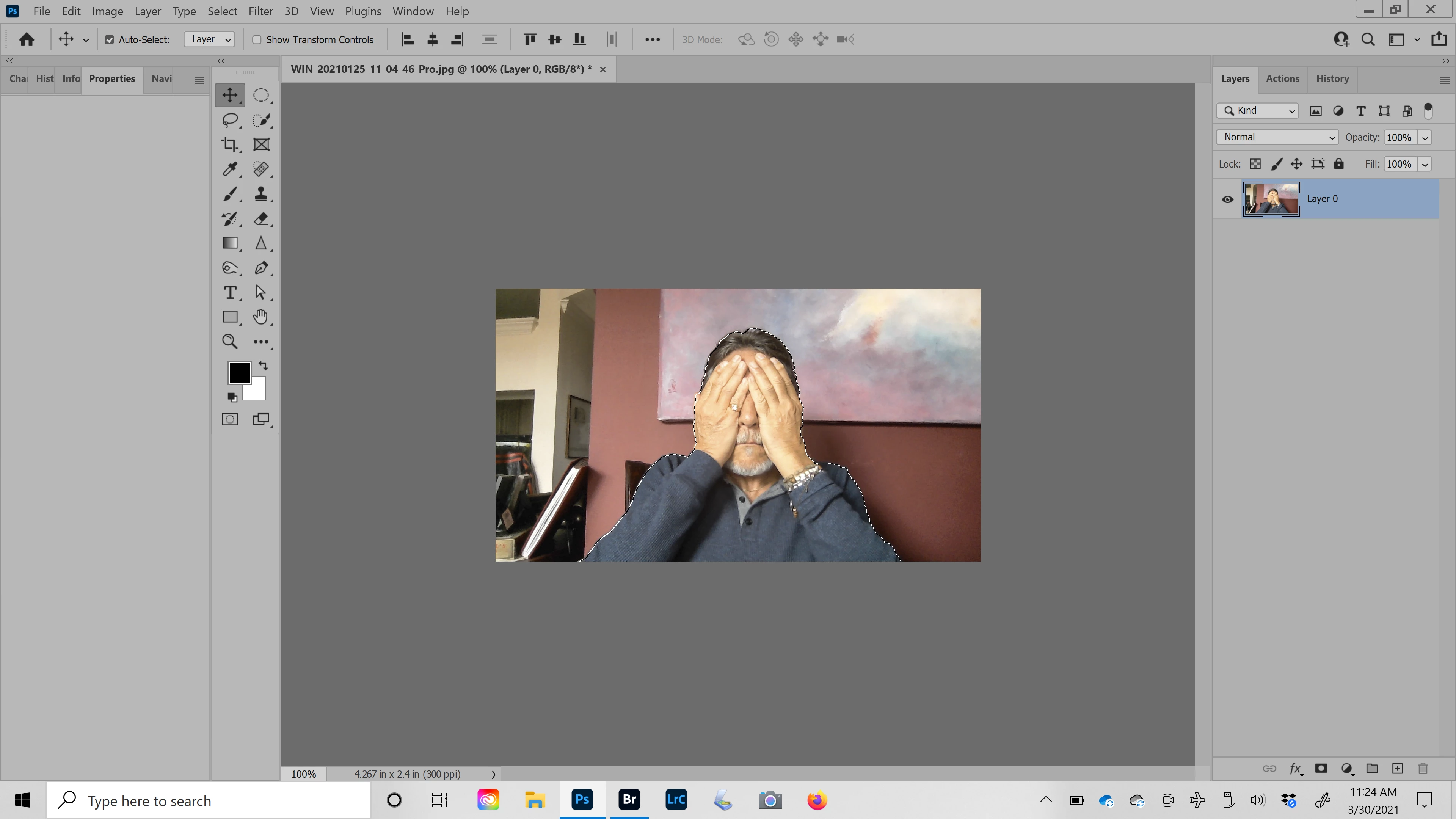Screen dimensions: 1456x819
Task: Select the Eyedropper tool
Action: click(x=229, y=169)
